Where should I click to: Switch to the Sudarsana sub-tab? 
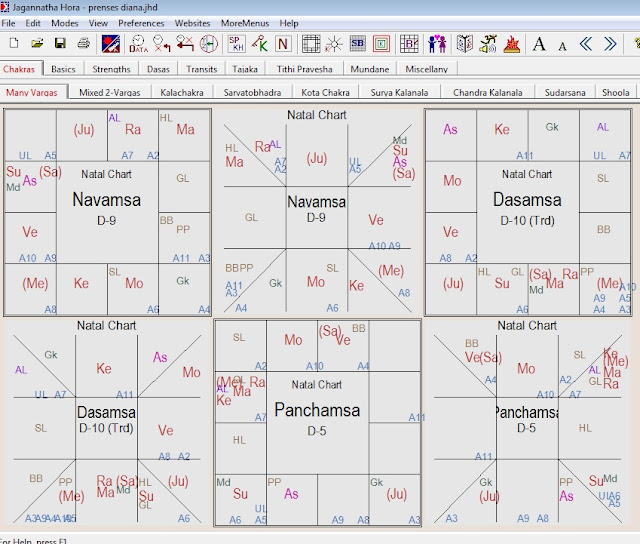click(565, 93)
